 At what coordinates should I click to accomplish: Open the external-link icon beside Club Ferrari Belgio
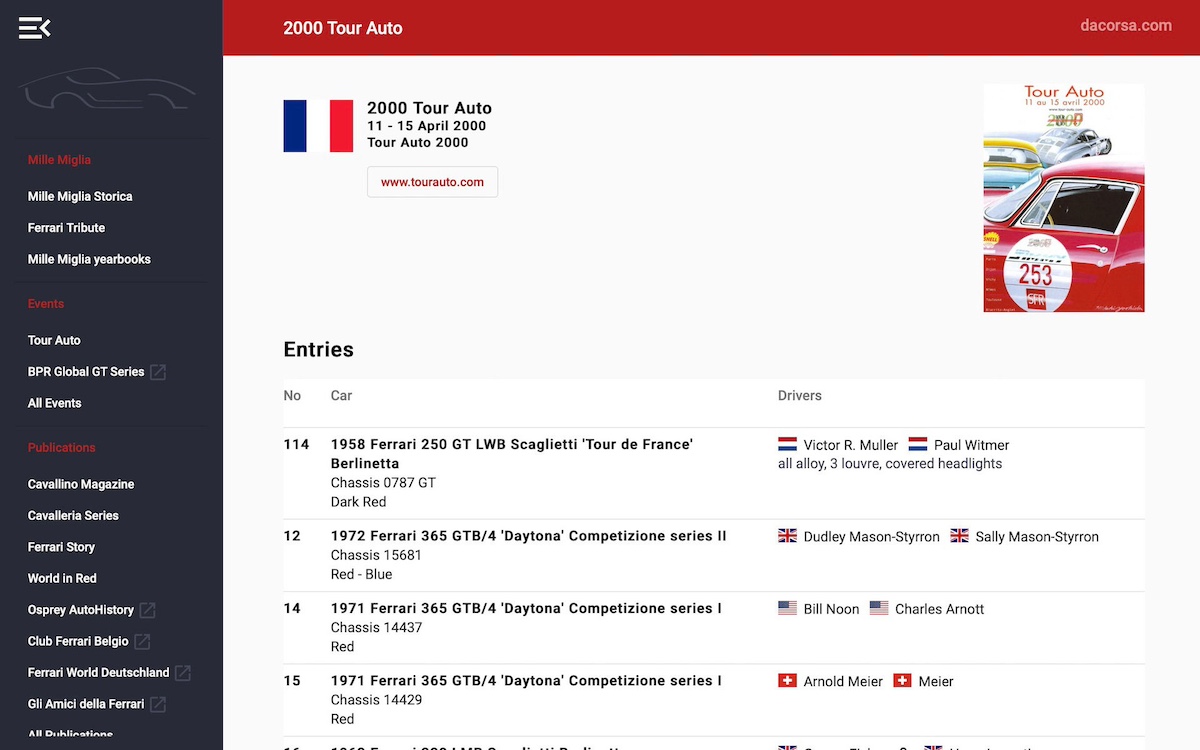(x=142, y=641)
